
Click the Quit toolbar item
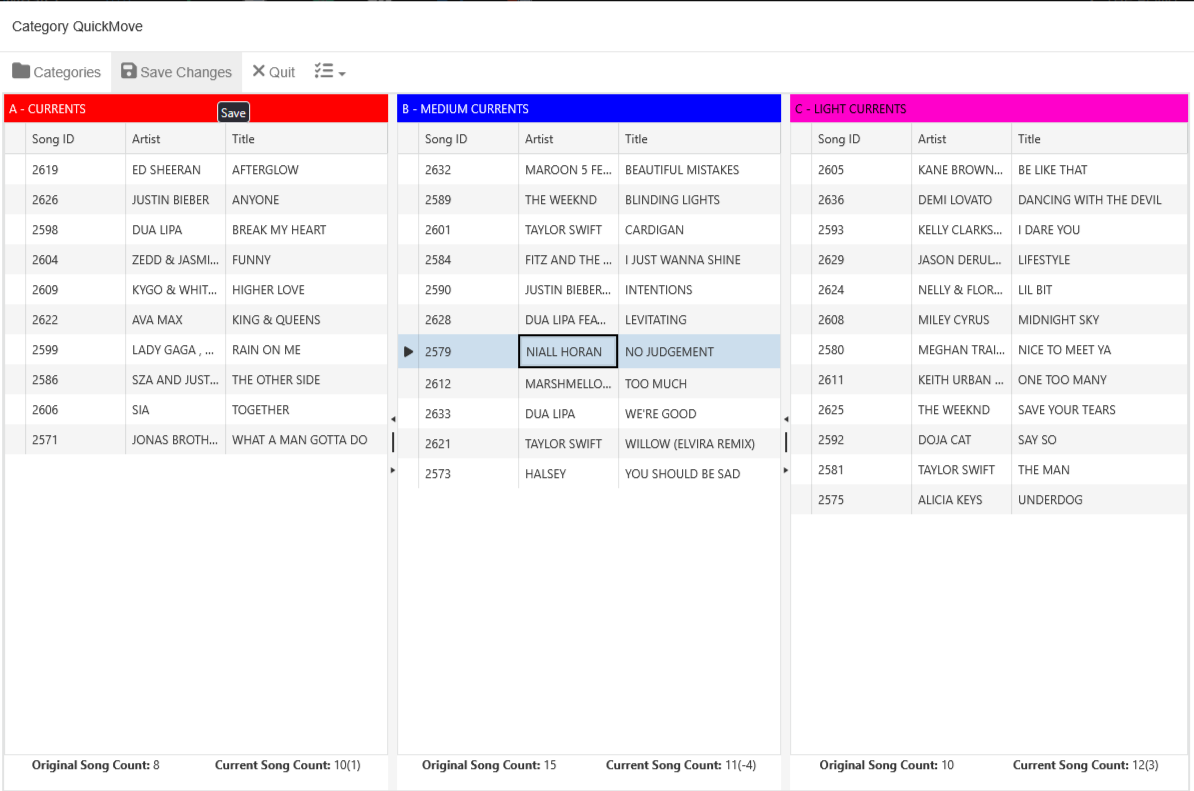point(273,71)
